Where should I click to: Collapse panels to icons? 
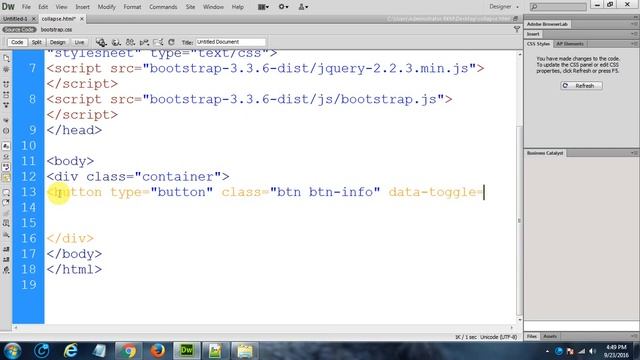pyautogui.click(x=636, y=17)
